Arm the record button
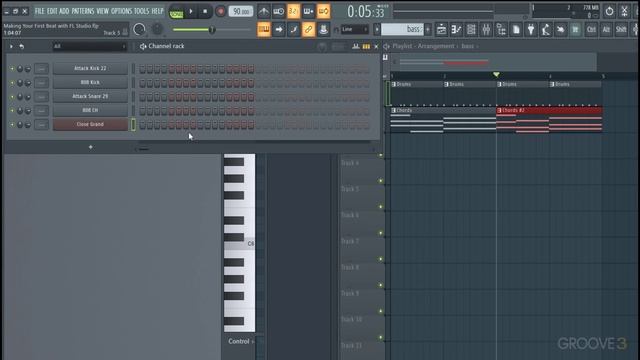The width and height of the screenshot is (640, 360). [220, 11]
